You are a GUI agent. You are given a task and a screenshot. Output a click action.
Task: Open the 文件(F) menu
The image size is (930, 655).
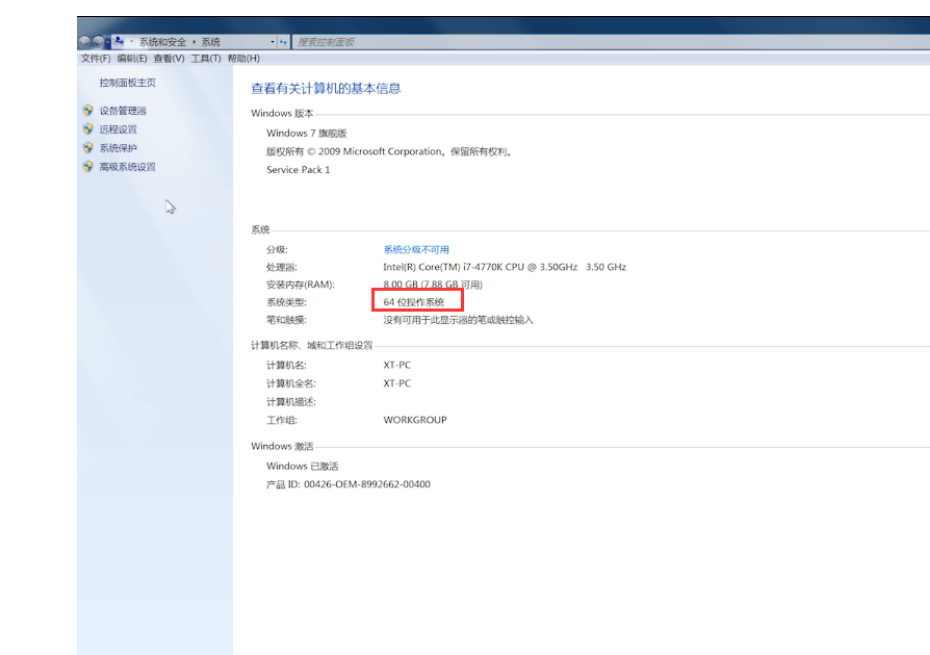pos(95,59)
